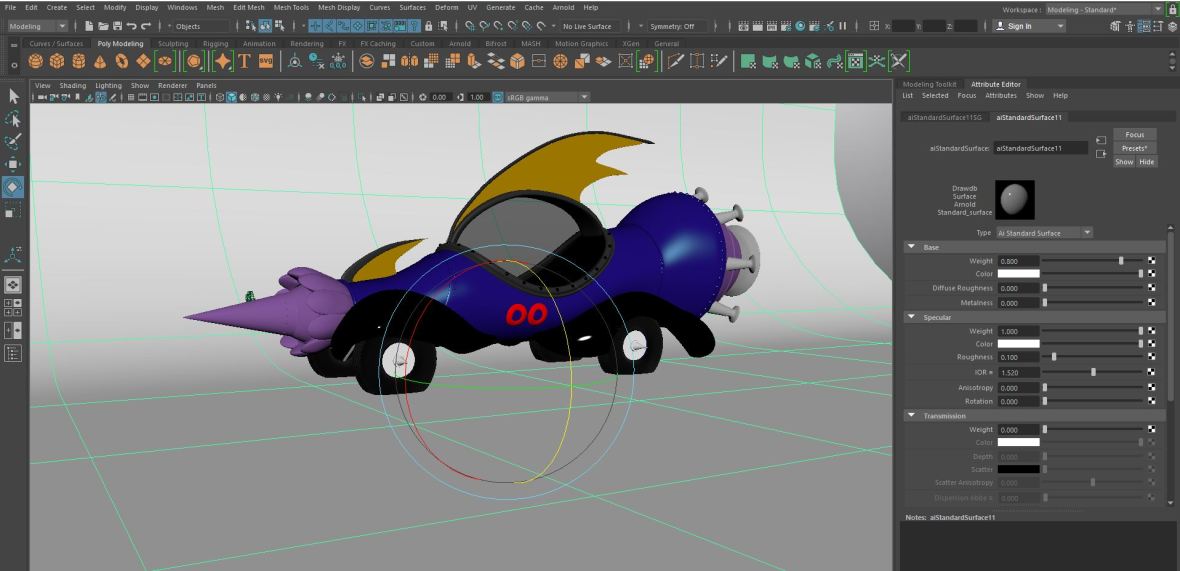
Task: Select the polygon sphere shelf icon
Action: tap(35, 62)
